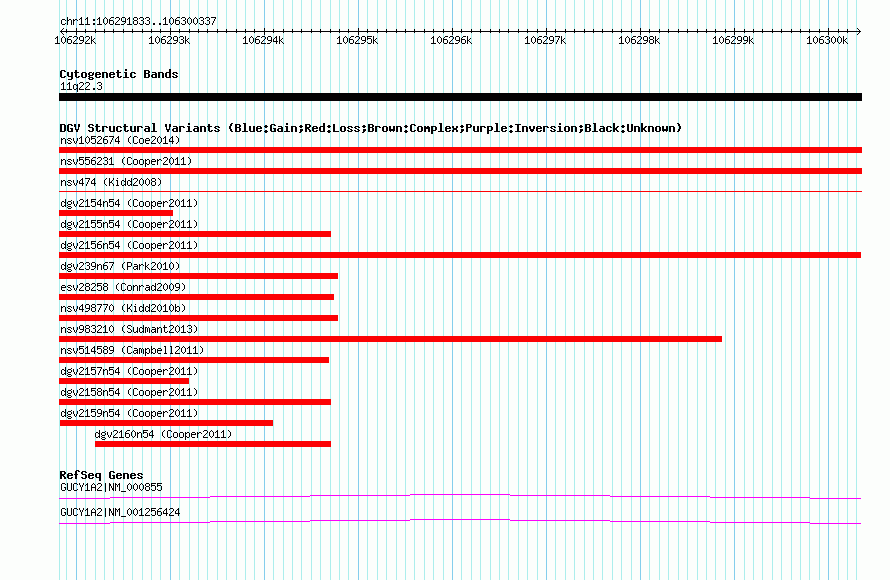
Task: Select variant label dgv2156n54 (Cooper2011)
Action: (x=129, y=245)
